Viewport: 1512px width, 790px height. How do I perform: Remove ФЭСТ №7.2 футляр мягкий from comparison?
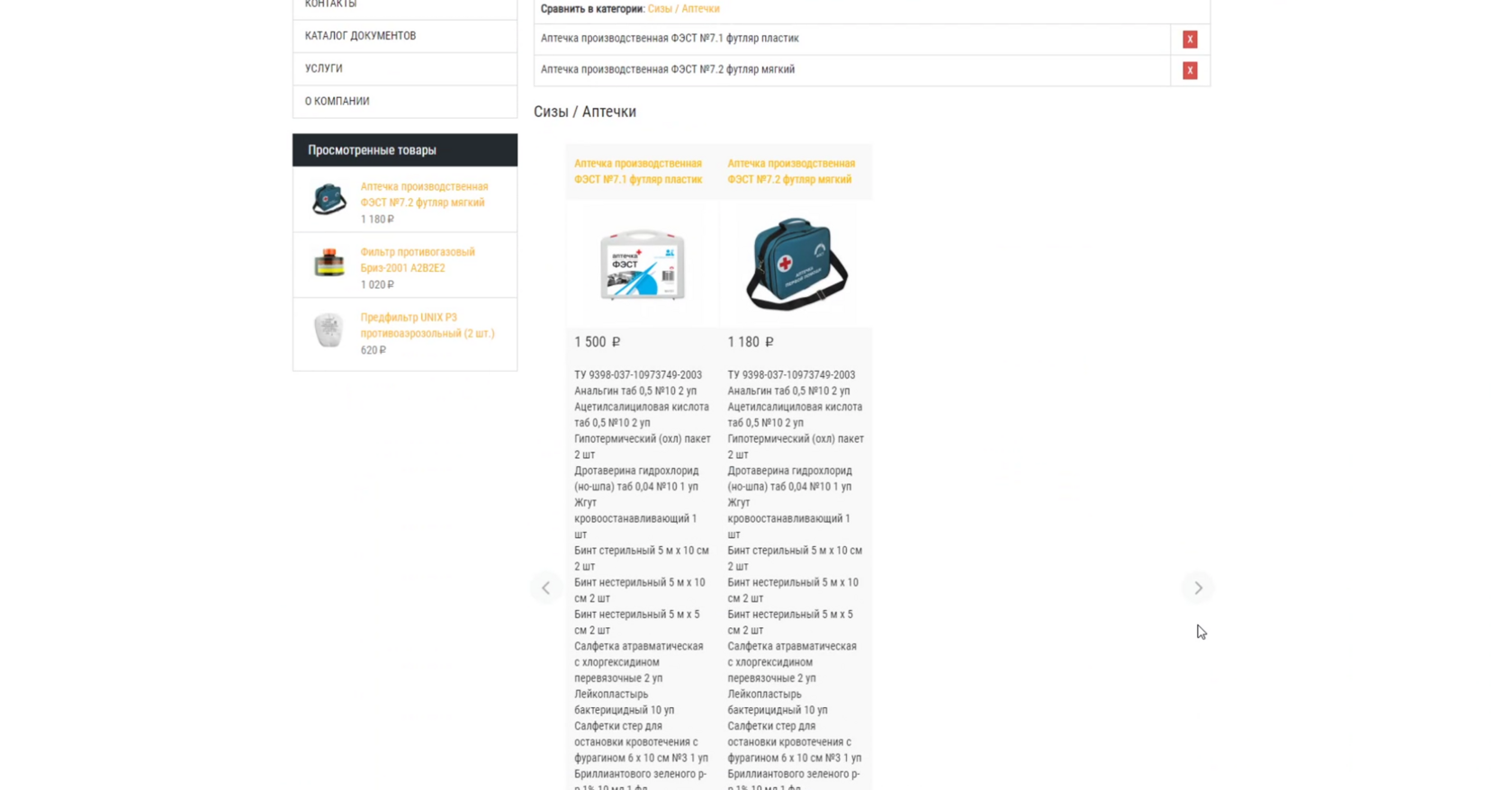[1190, 70]
